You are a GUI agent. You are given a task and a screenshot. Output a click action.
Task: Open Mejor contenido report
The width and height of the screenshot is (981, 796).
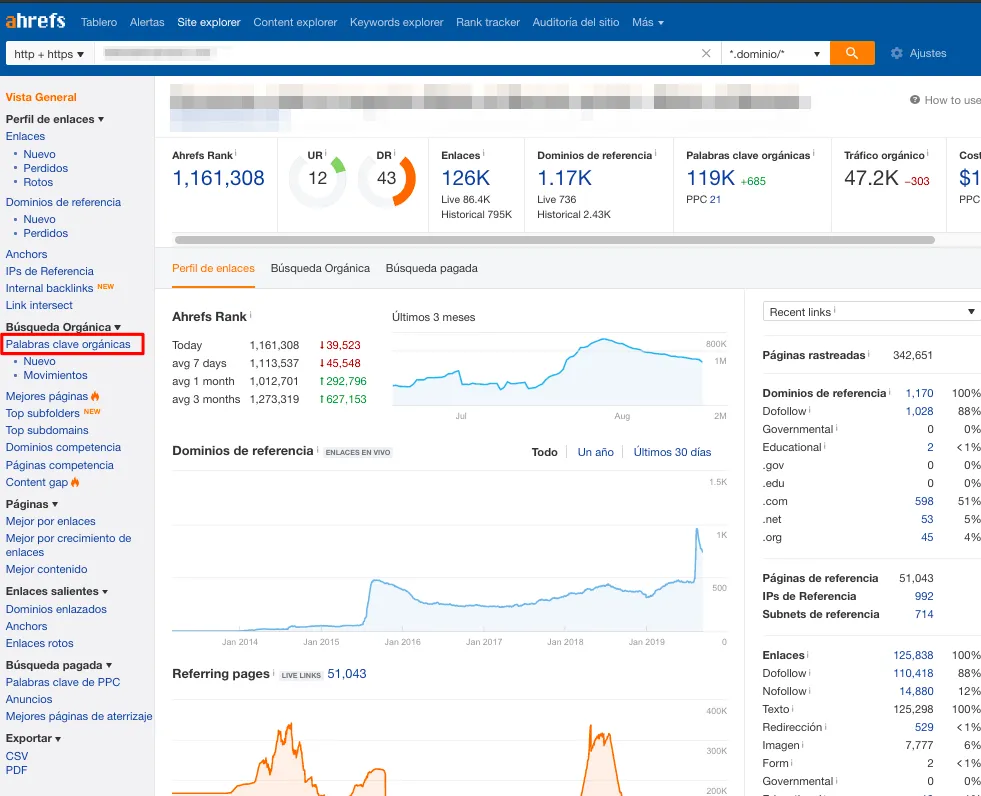[46, 569]
